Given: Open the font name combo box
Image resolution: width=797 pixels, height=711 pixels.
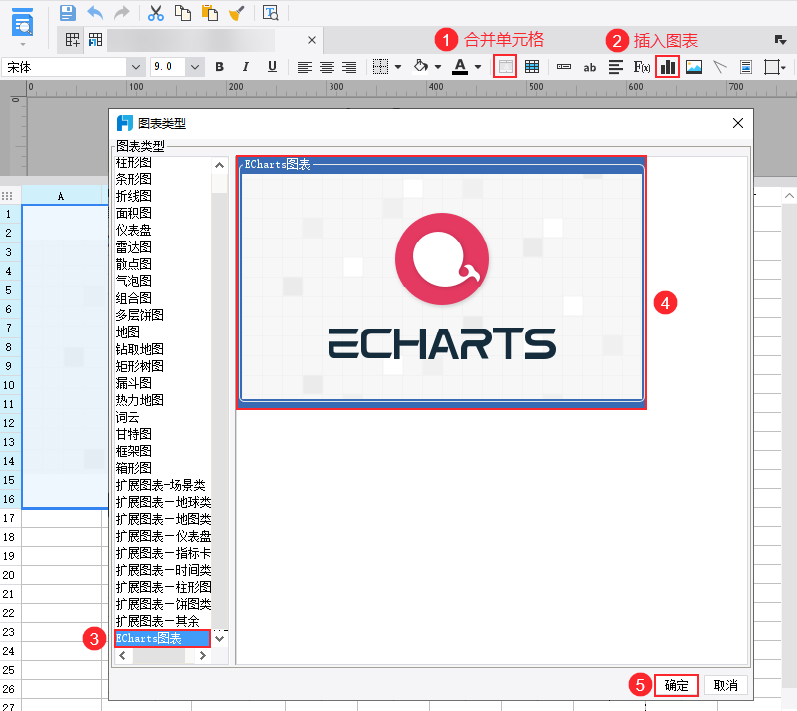Looking at the screenshot, I should 73,67.
